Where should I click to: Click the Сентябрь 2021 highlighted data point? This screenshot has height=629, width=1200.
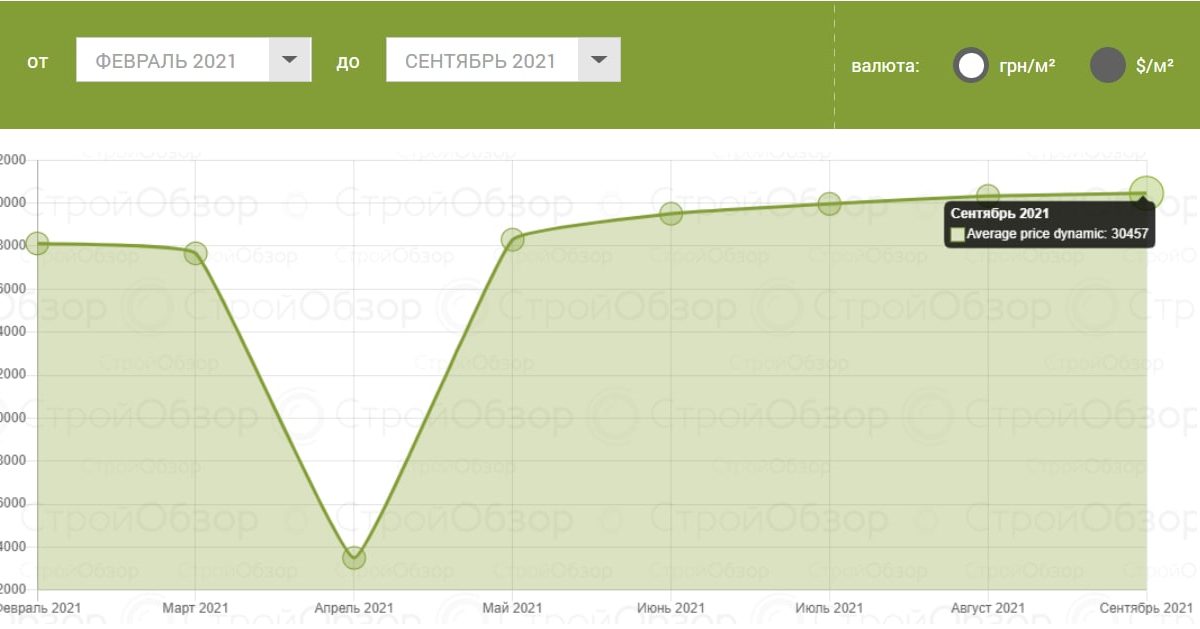tap(1146, 193)
